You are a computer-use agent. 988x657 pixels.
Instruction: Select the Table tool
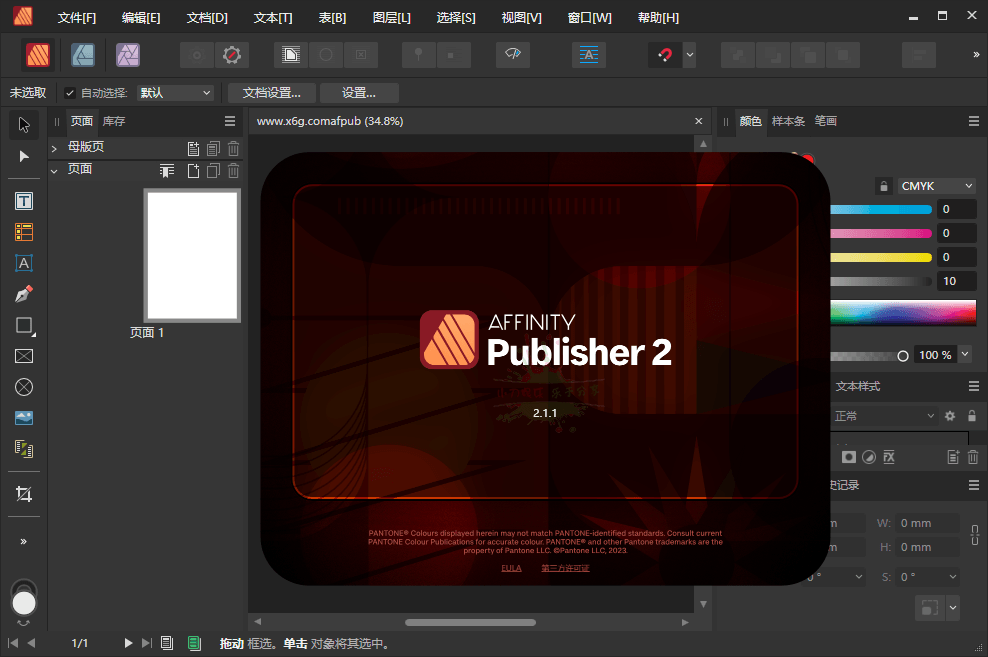pos(24,231)
